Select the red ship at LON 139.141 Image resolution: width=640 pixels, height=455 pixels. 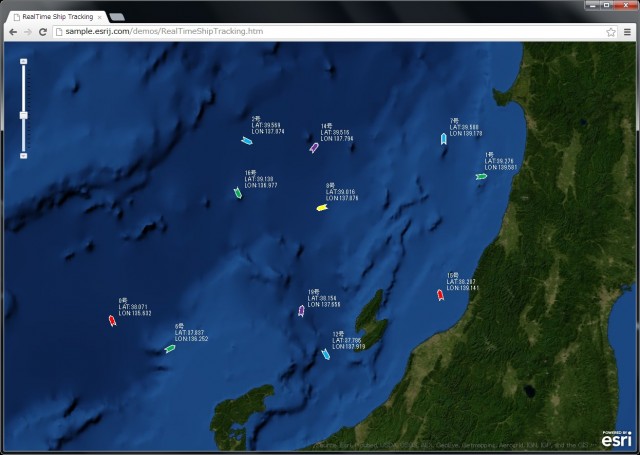(x=440, y=295)
